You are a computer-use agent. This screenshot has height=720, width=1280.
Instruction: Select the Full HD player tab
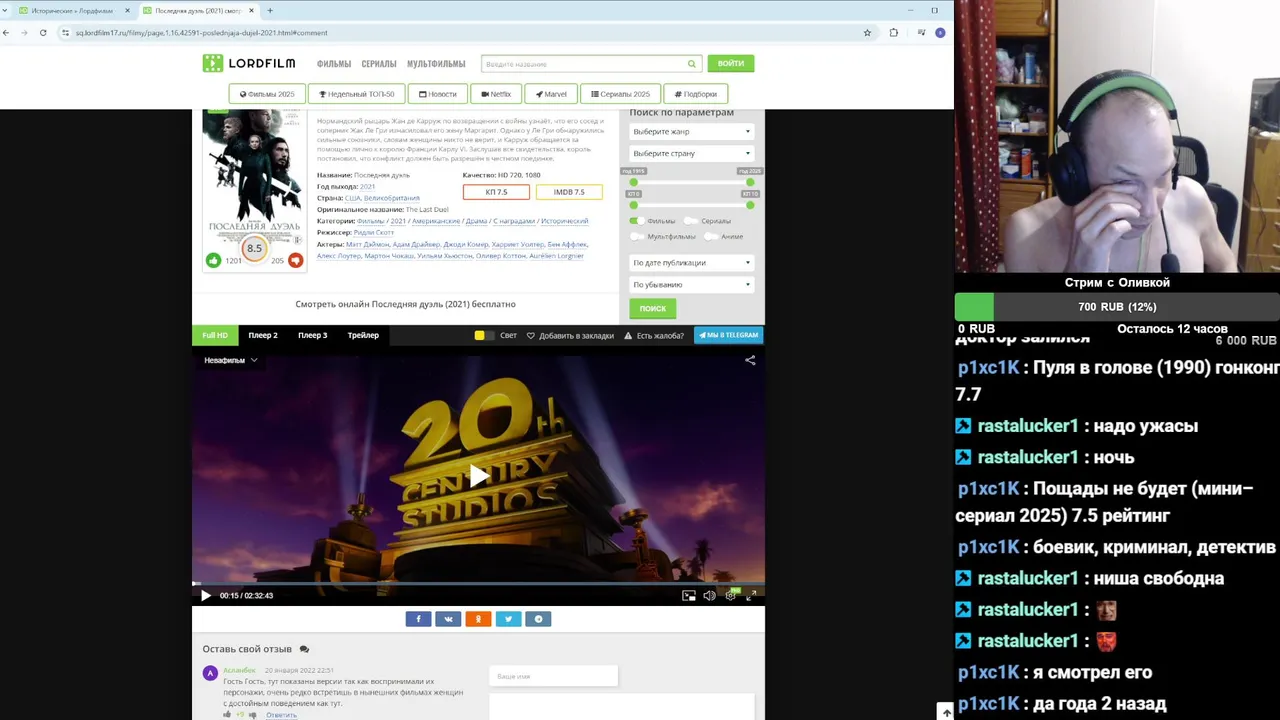point(215,335)
